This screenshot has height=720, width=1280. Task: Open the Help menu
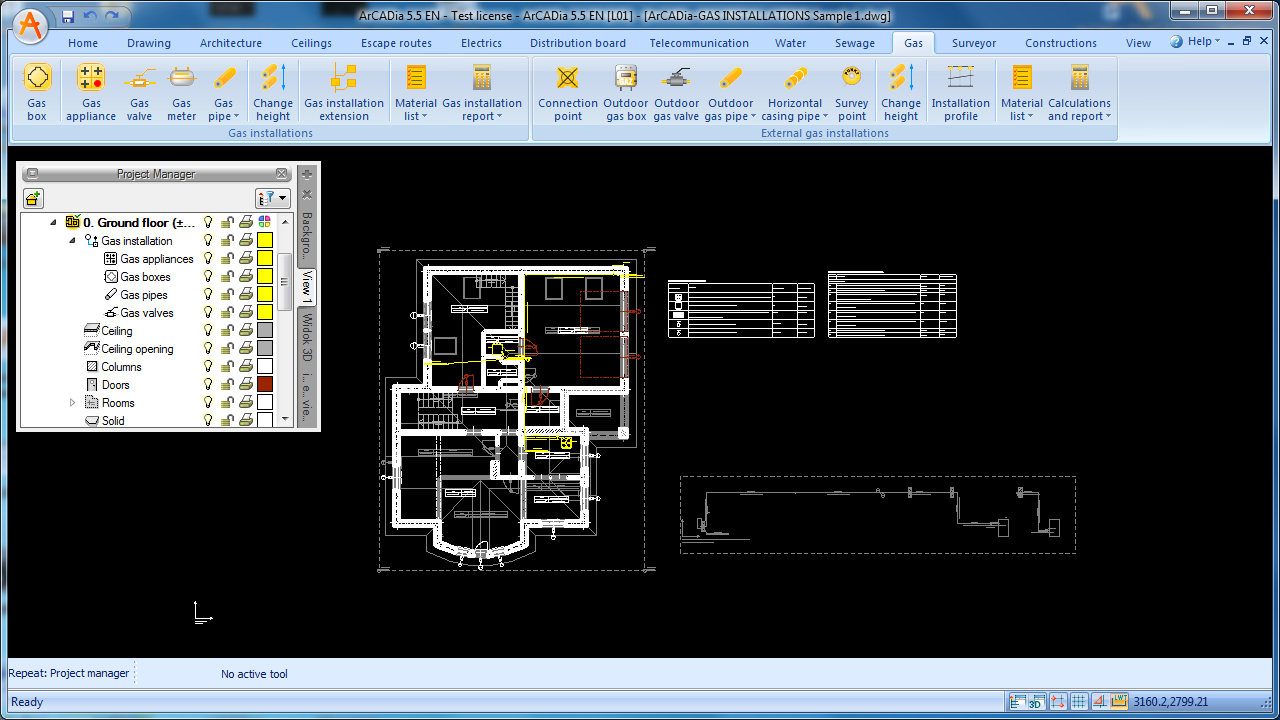point(1196,42)
